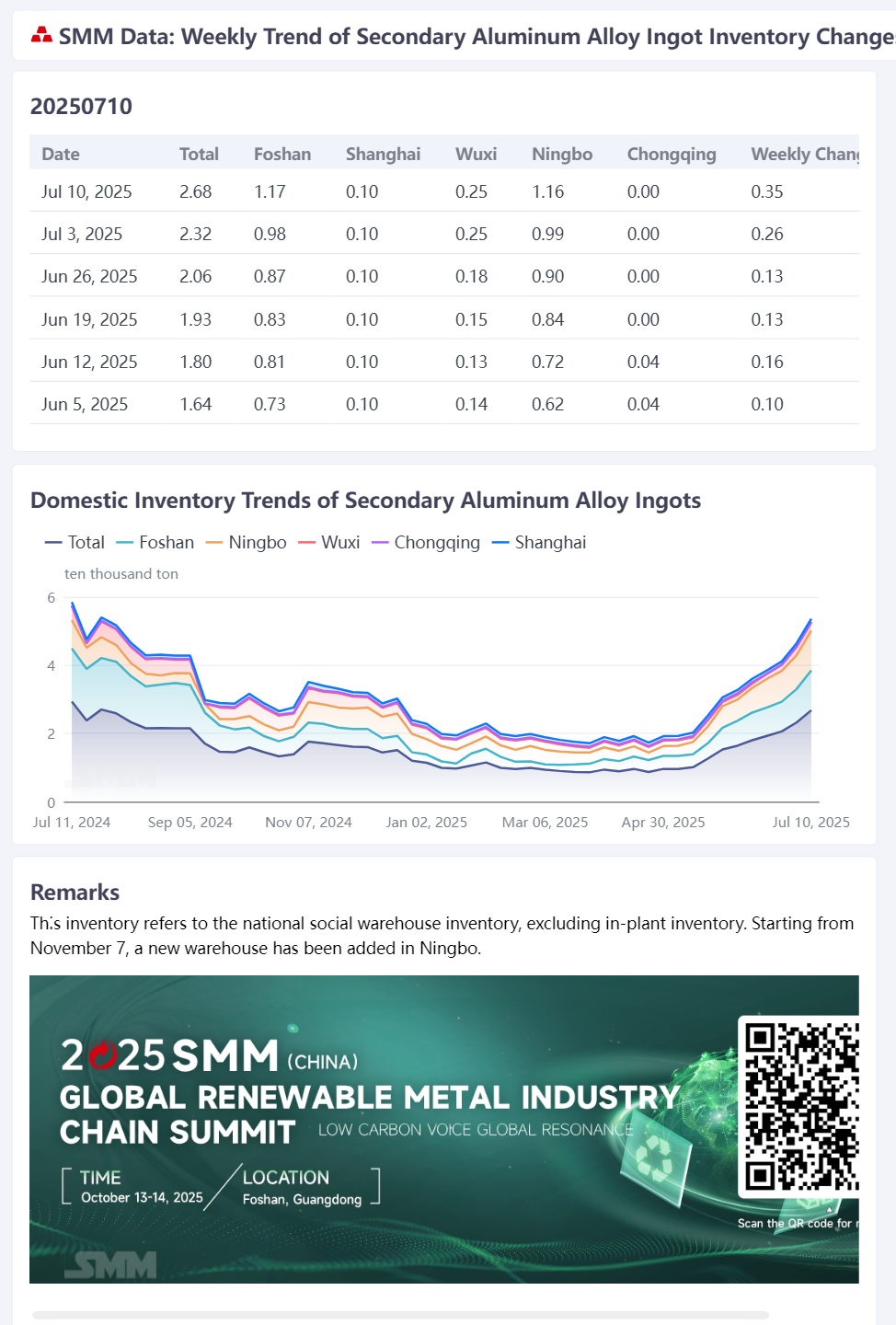The width and height of the screenshot is (896, 1325).
Task: Open the Global Renewable Metal Industry Summit banner
Action: point(444,1129)
